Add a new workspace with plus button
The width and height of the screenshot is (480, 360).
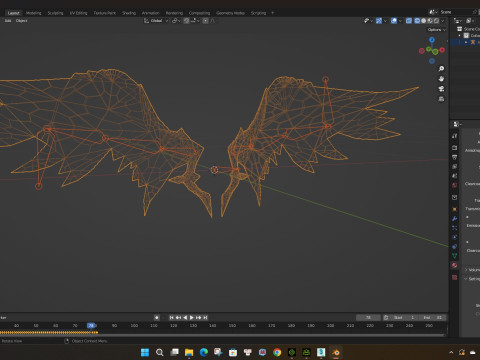pyautogui.click(x=272, y=13)
